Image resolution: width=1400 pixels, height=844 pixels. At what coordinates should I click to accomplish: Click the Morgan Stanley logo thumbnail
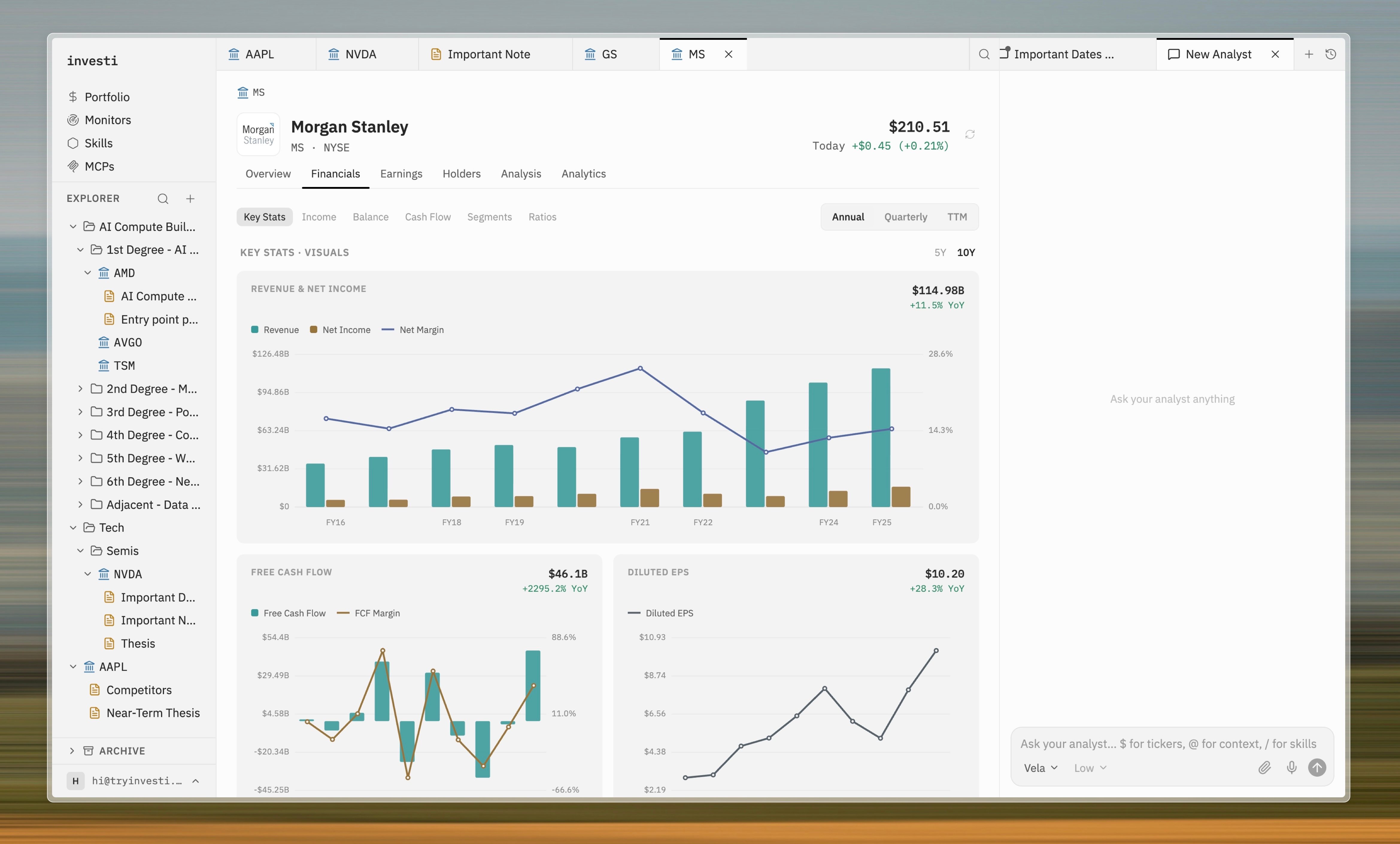tap(259, 134)
